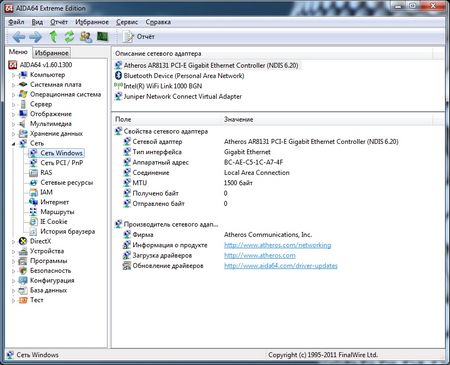Refresh using the green circular arrows icon

click(x=69, y=37)
